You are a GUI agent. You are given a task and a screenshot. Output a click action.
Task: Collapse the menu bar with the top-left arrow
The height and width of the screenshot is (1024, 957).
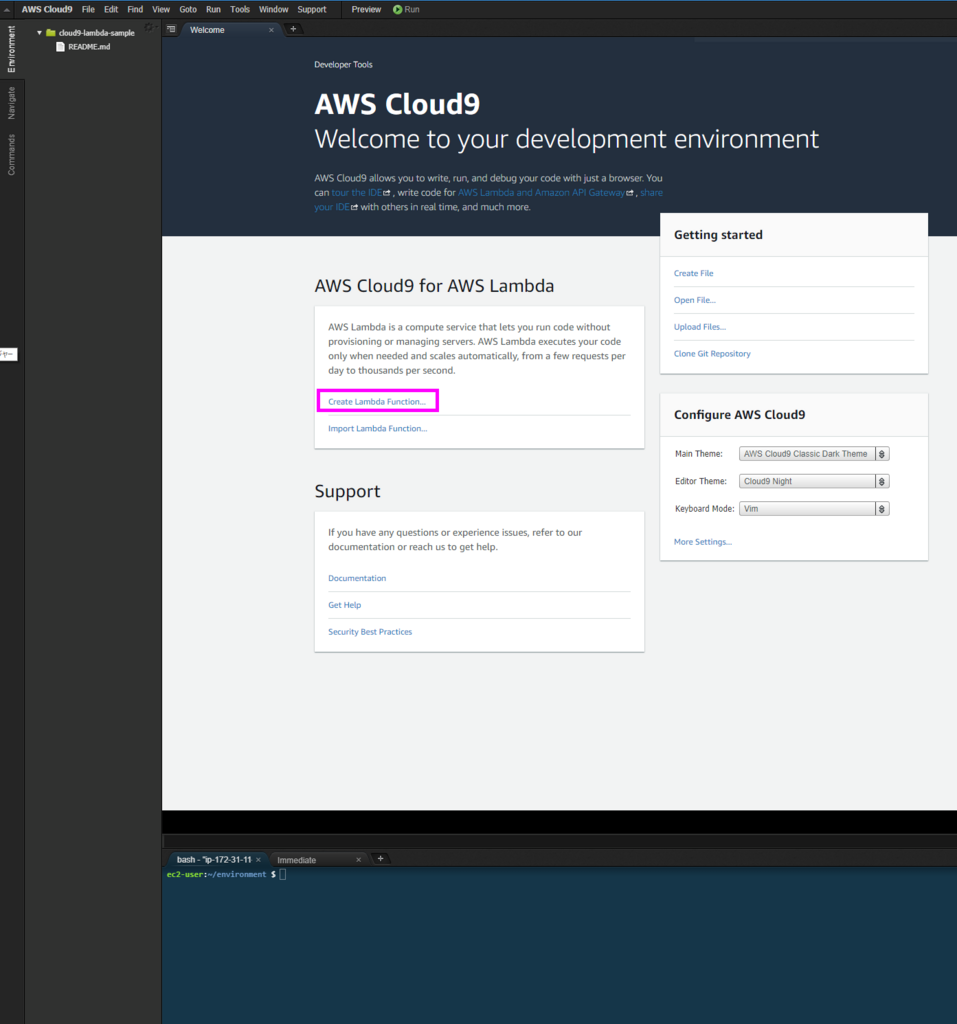7,10
